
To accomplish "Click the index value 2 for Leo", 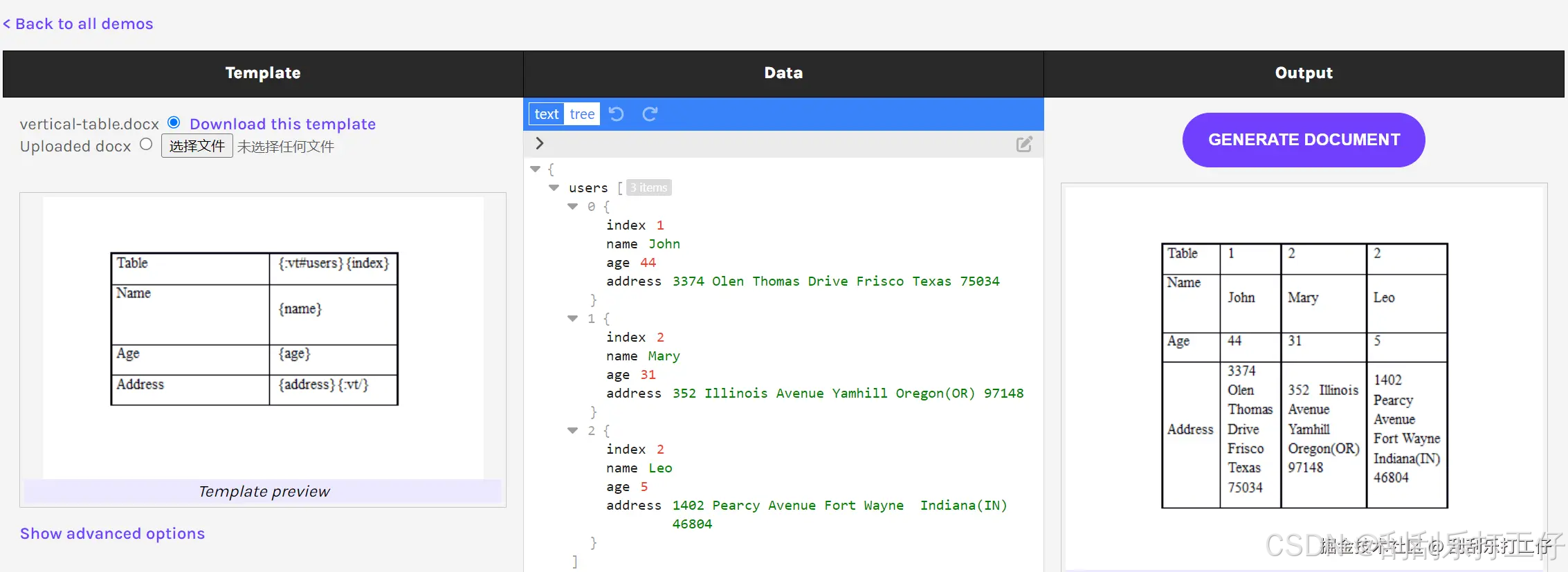I will (660, 449).
